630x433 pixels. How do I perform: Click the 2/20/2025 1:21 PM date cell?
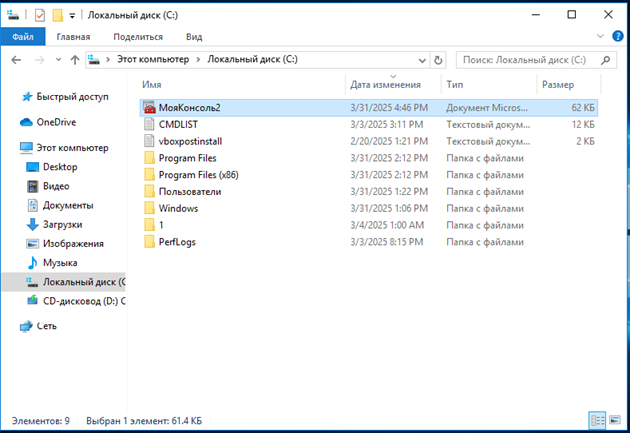point(389,141)
